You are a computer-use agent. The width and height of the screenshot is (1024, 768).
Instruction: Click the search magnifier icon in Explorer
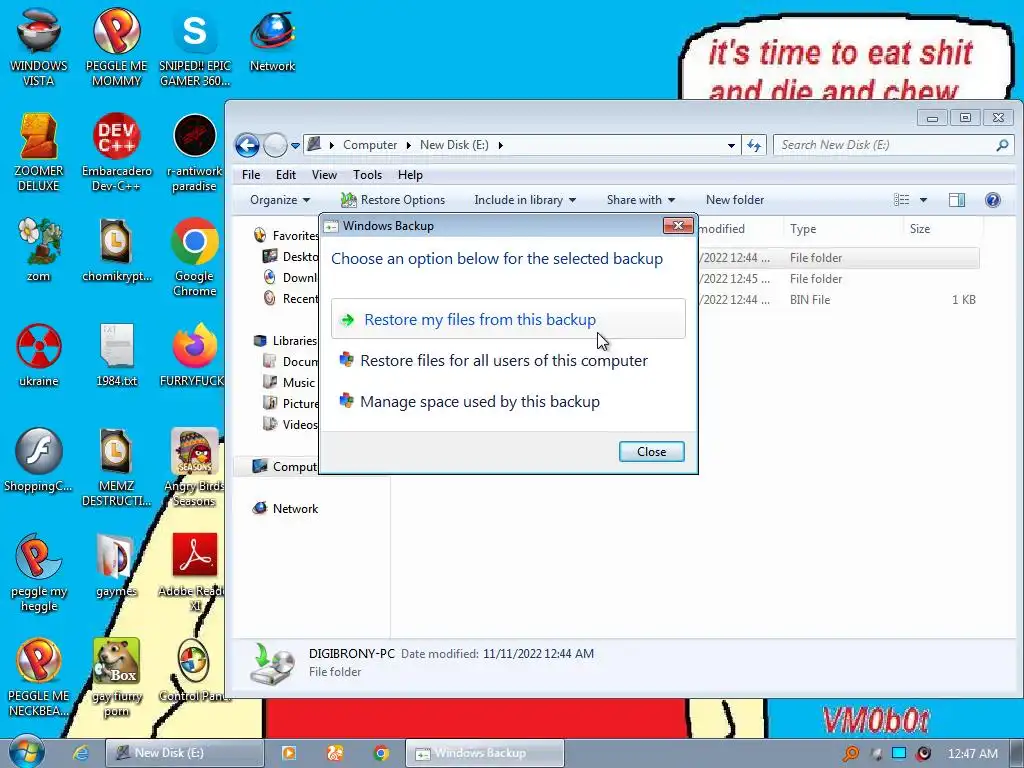coord(1002,145)
